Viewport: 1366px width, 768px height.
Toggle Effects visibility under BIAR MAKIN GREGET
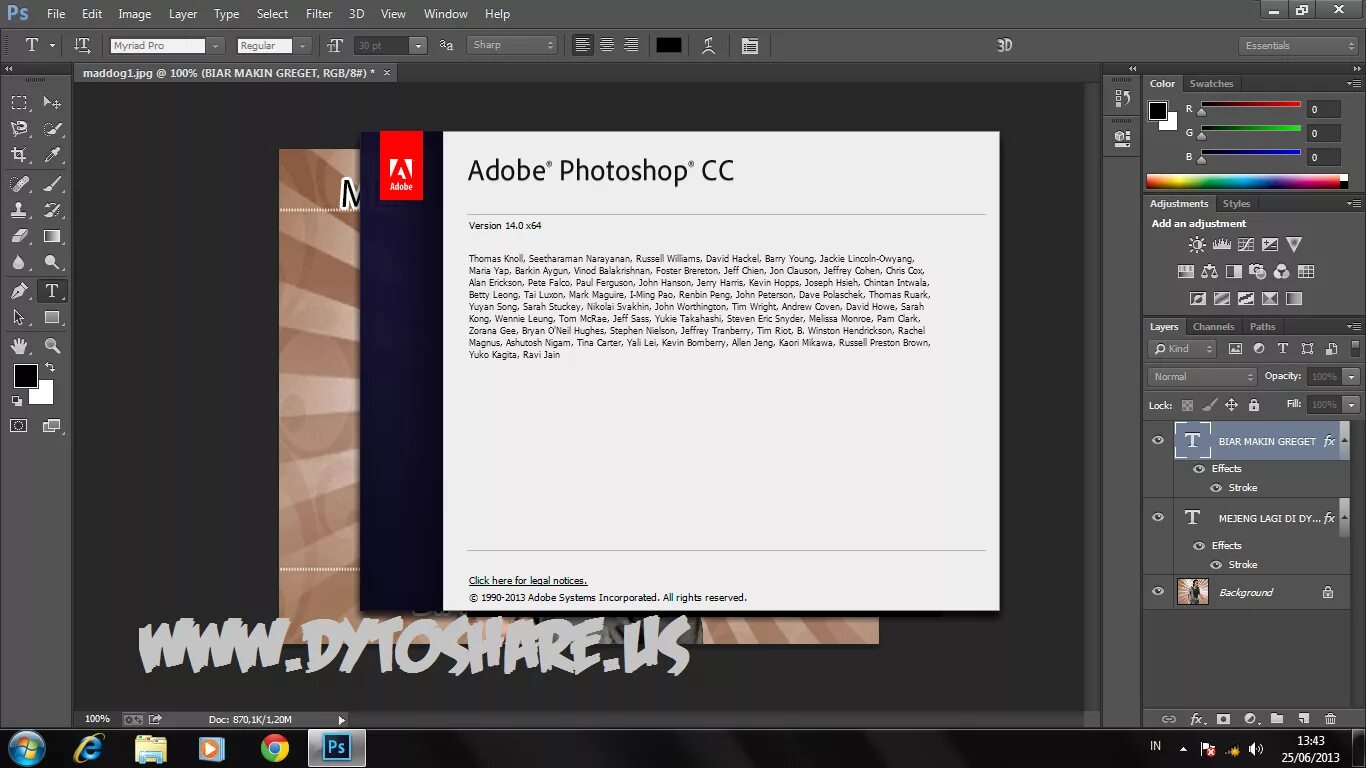(x=1199, y=468)
